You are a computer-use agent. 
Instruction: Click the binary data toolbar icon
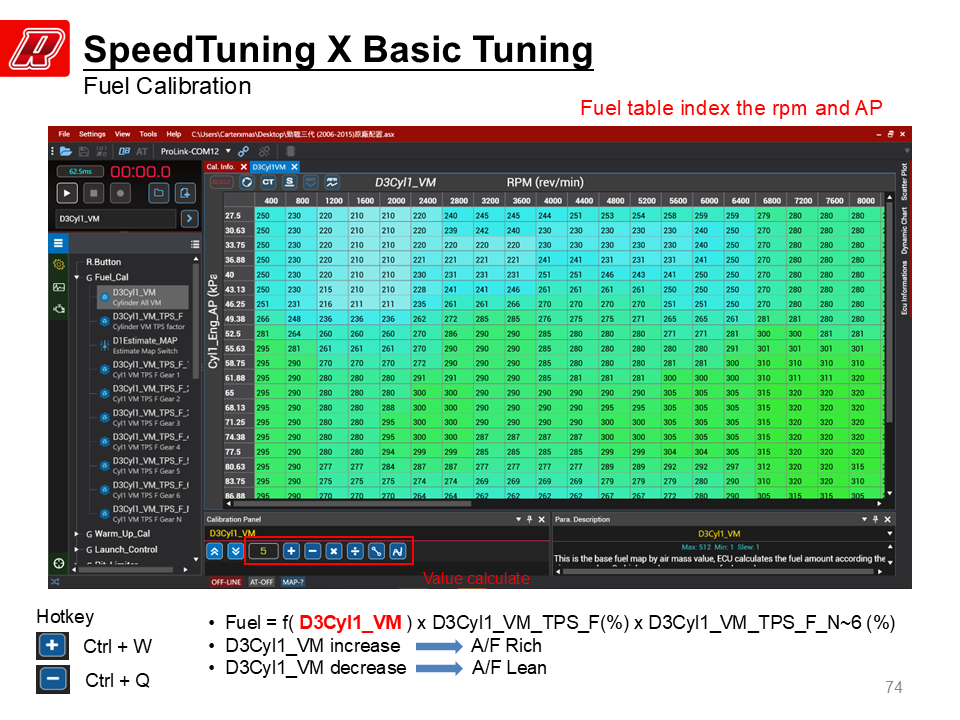click(102, 151)
